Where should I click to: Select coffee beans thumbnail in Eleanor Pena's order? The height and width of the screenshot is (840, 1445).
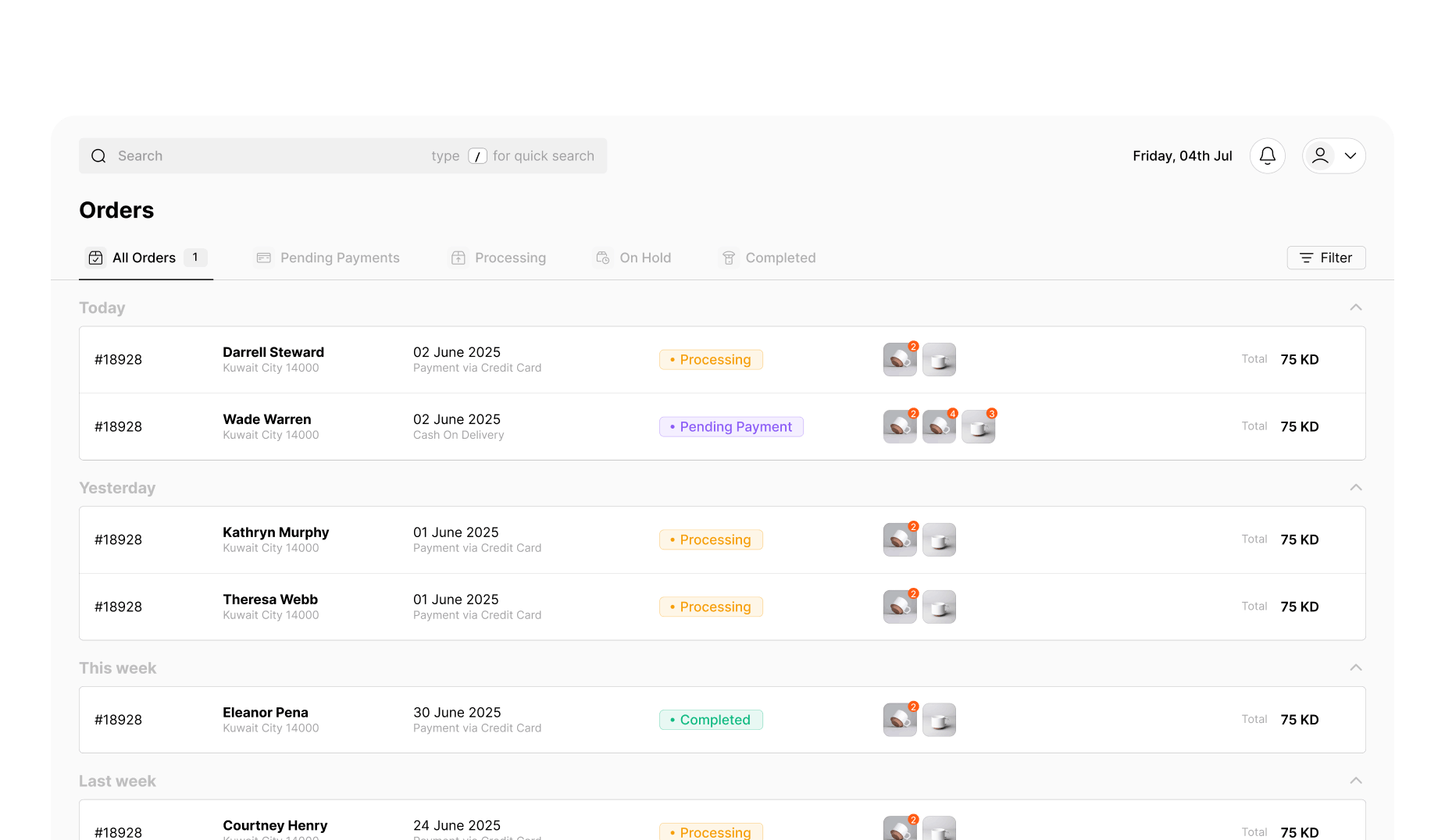pyautogui.click(x=900, y=721)
